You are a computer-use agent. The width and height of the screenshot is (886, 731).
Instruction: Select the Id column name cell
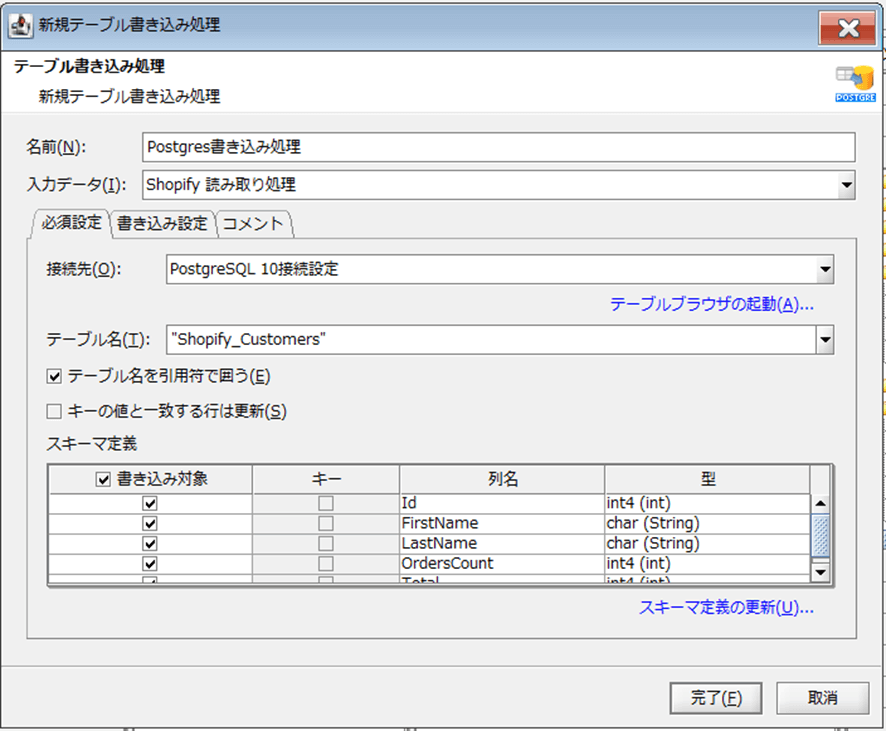tap(502, 503)
